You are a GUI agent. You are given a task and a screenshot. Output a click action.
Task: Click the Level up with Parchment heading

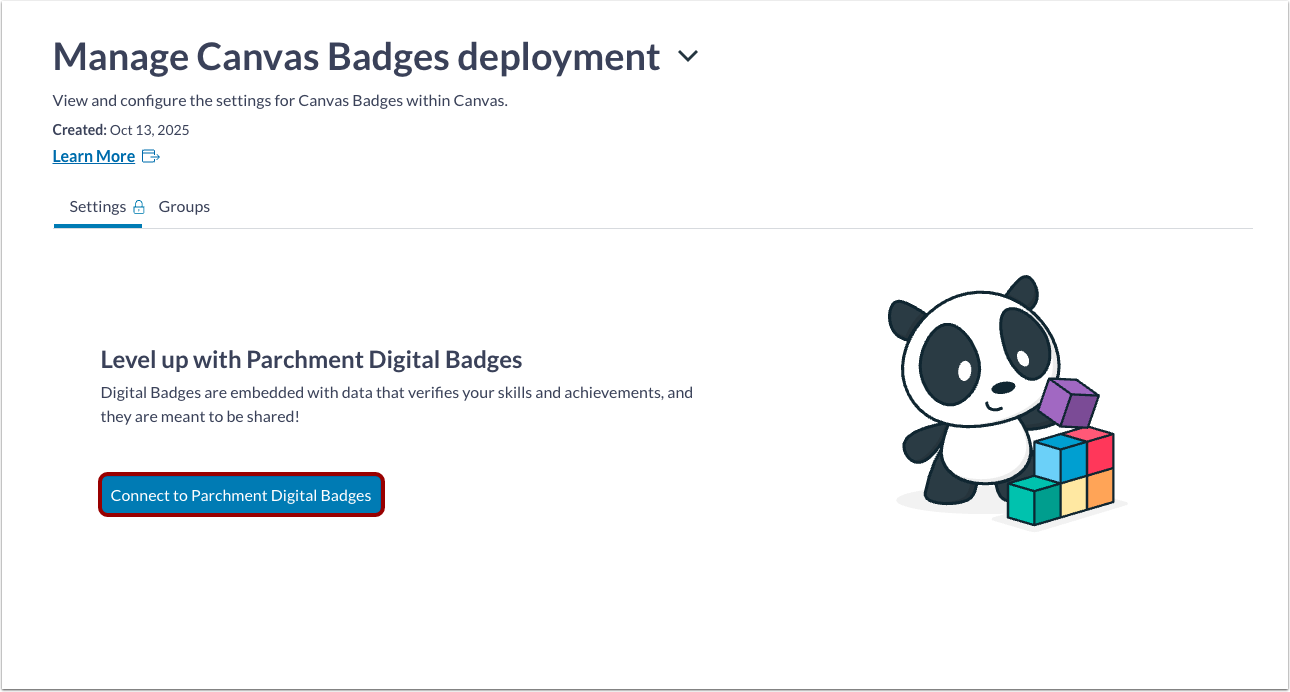coord(310,358)
